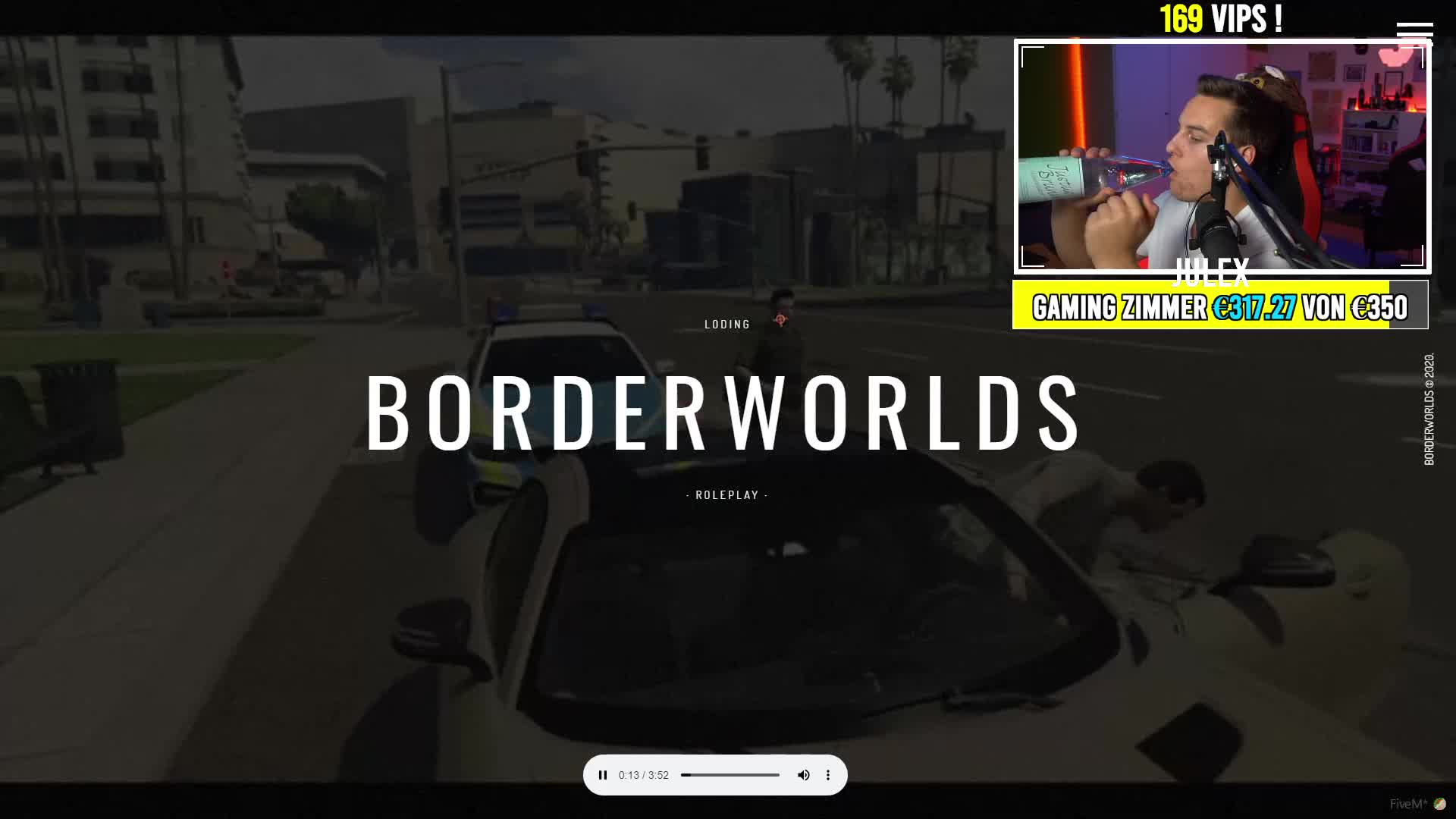Click the streamer webcam overlay
This screenshot has height=819, width=1456.
coord(1222,156)
